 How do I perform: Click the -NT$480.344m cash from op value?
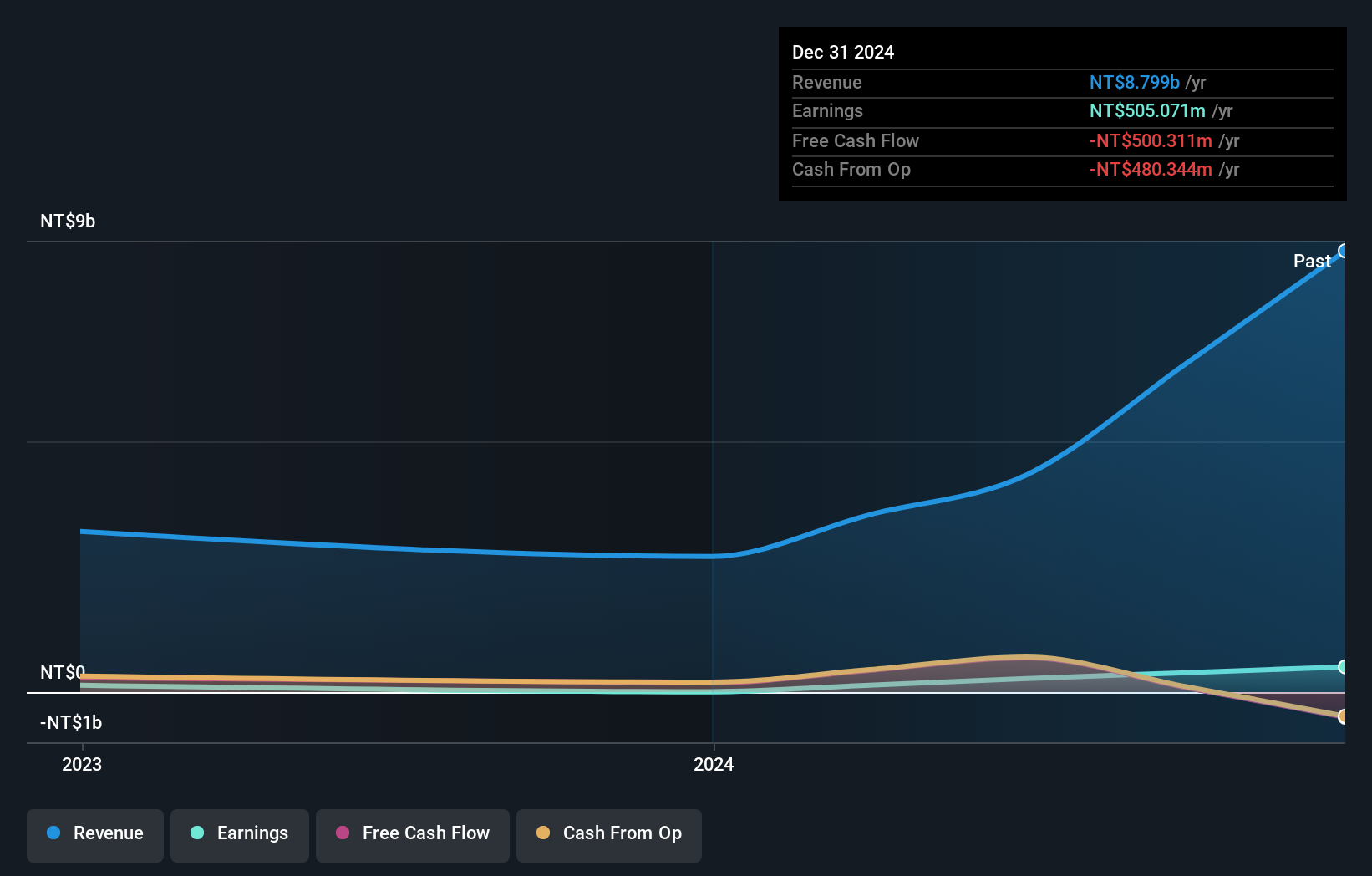1151,170
